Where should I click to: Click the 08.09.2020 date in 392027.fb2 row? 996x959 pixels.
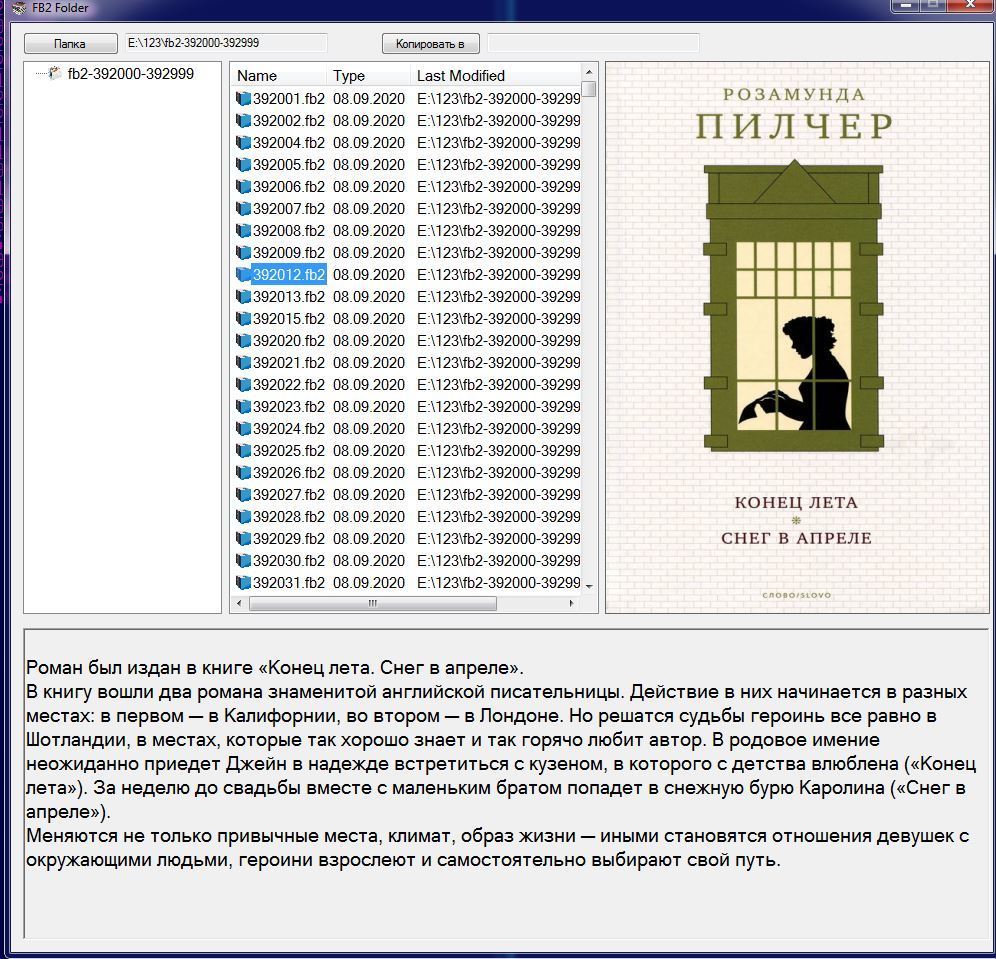[x=369, y=495]
